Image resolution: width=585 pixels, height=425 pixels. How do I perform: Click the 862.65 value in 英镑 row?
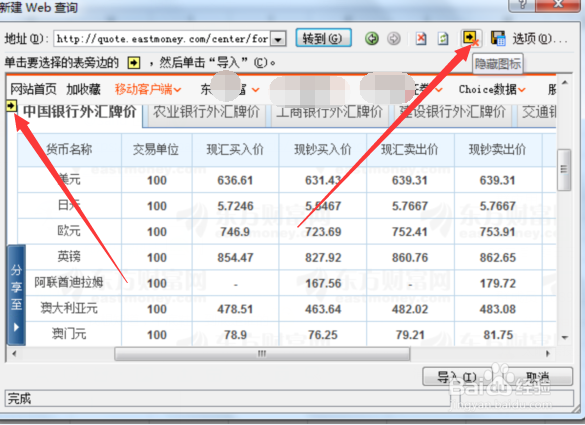(x=498, y=258)
